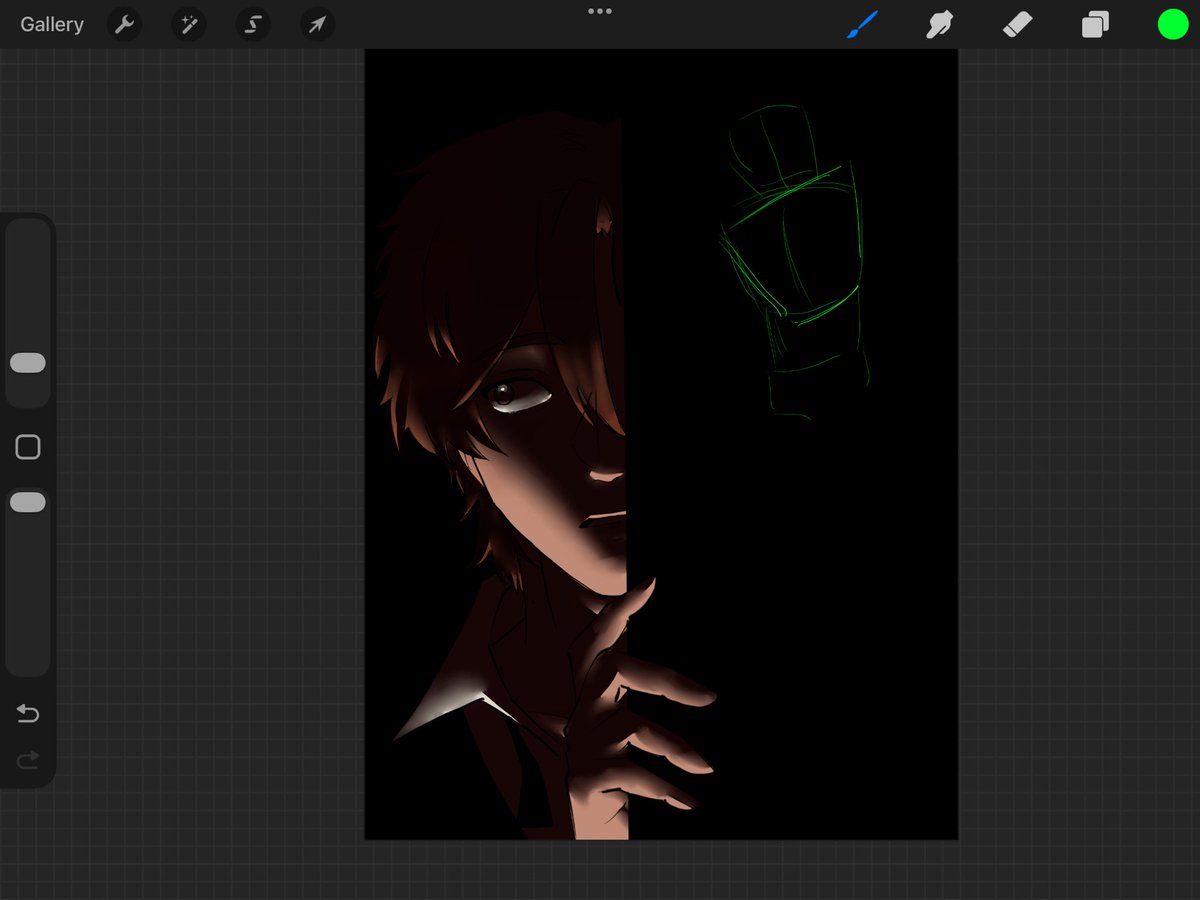Image resolution: width=1200 pixels, height=900 pixels.
Task: Select the Eraser tool
Action: point(1017,24)
